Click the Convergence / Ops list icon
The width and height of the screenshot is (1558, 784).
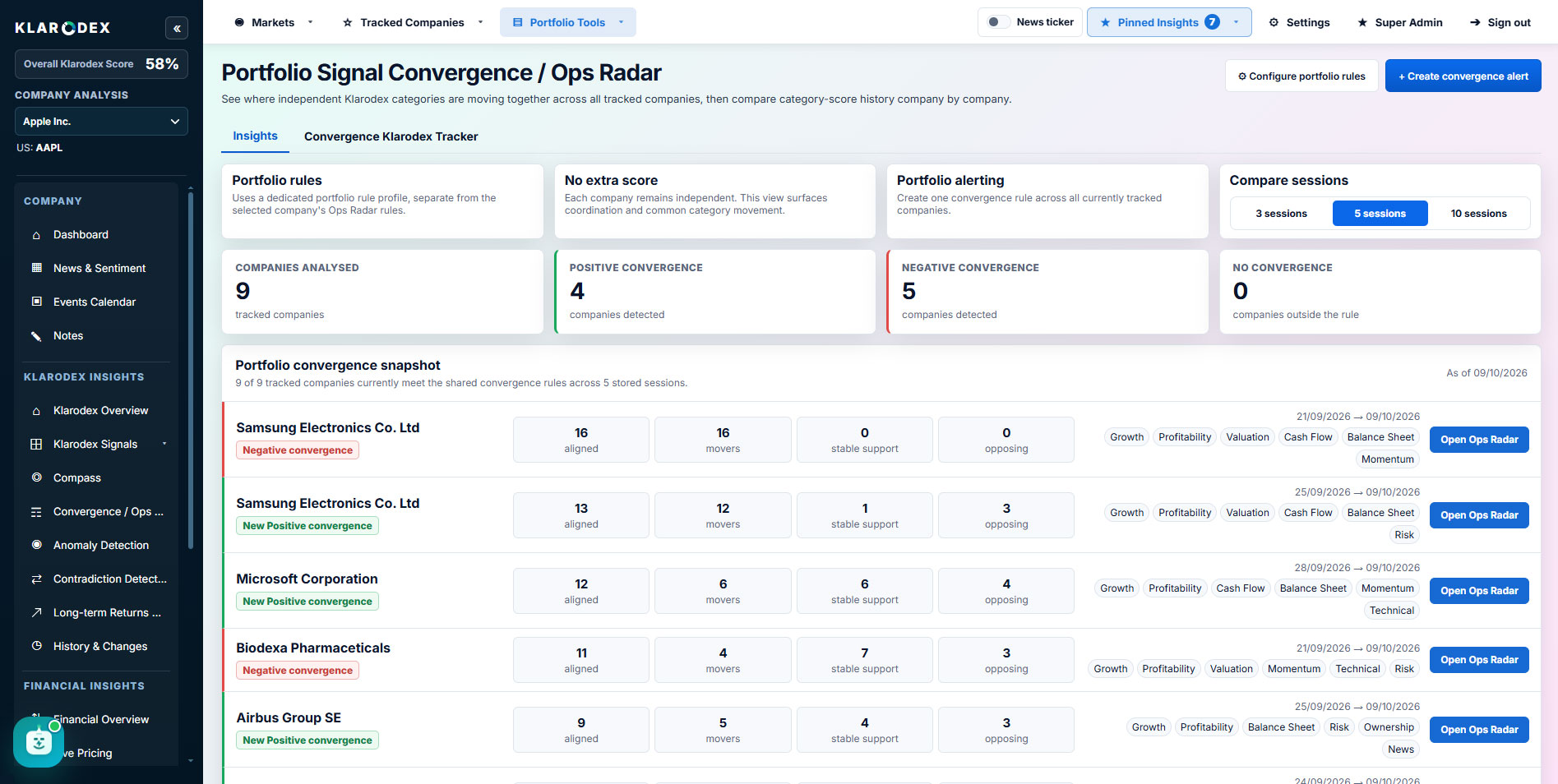tap(36, 512)
